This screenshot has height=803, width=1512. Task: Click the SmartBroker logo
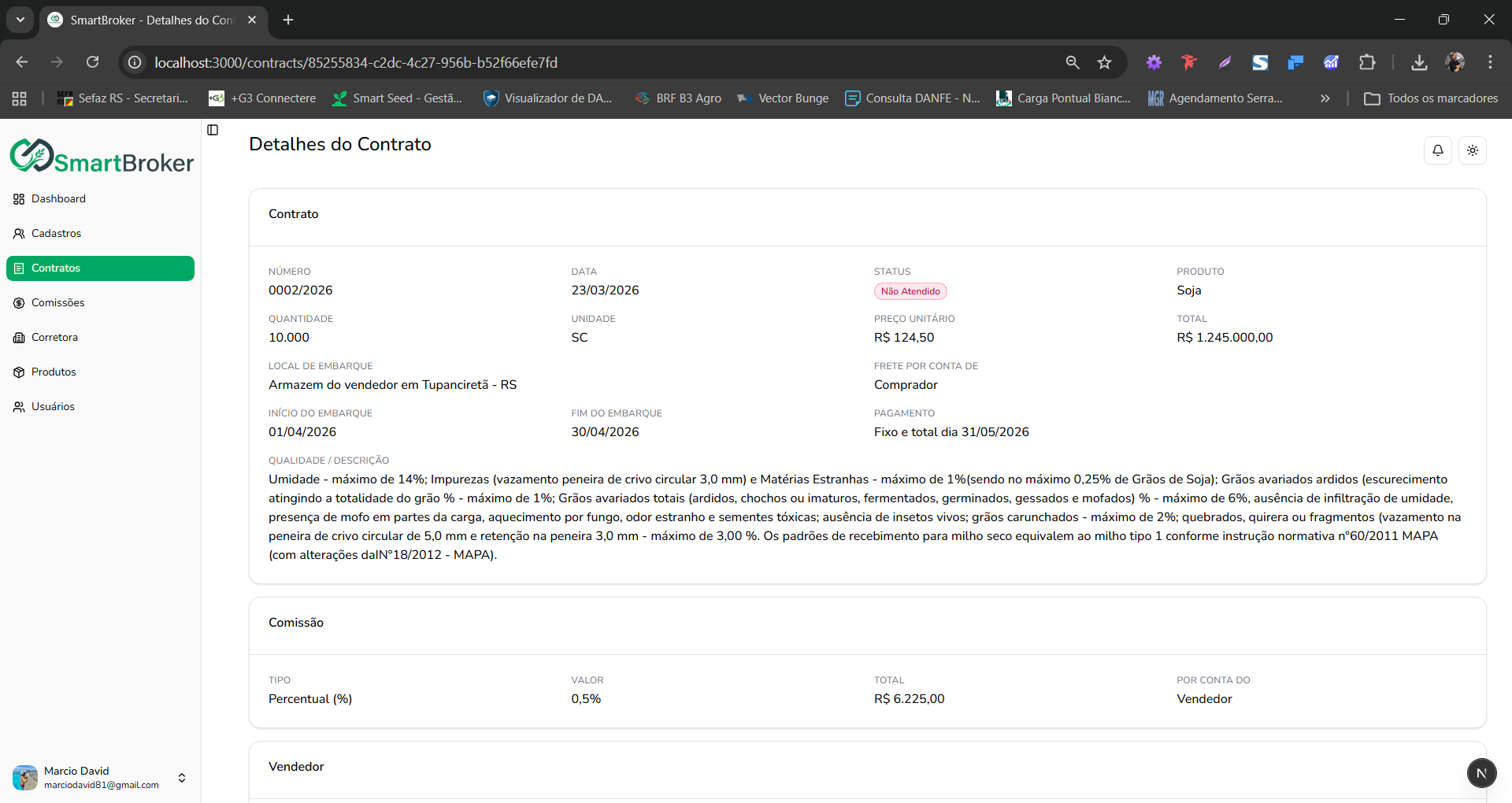(102, 157)
